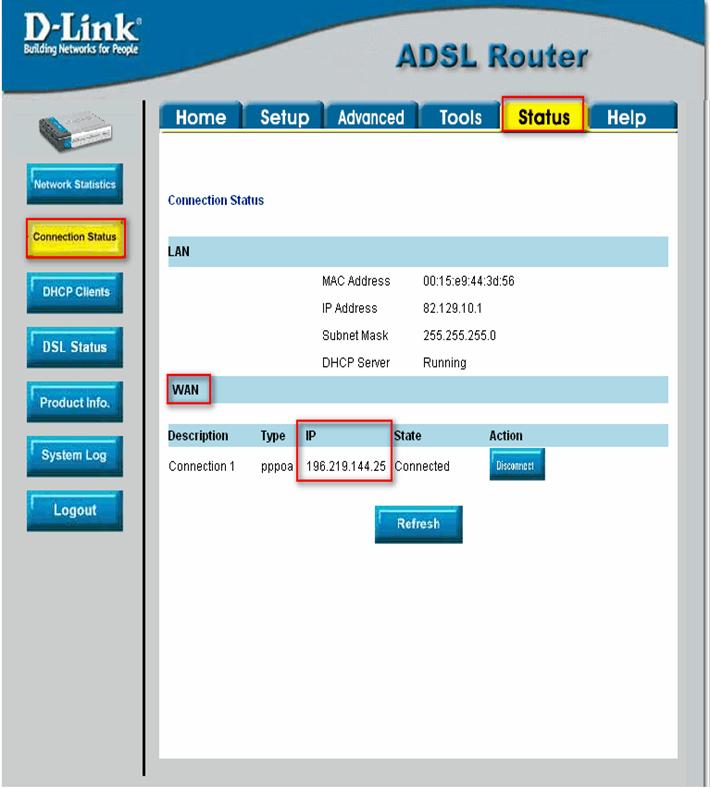View the DHCP Clients list

(x=75, y=292)
